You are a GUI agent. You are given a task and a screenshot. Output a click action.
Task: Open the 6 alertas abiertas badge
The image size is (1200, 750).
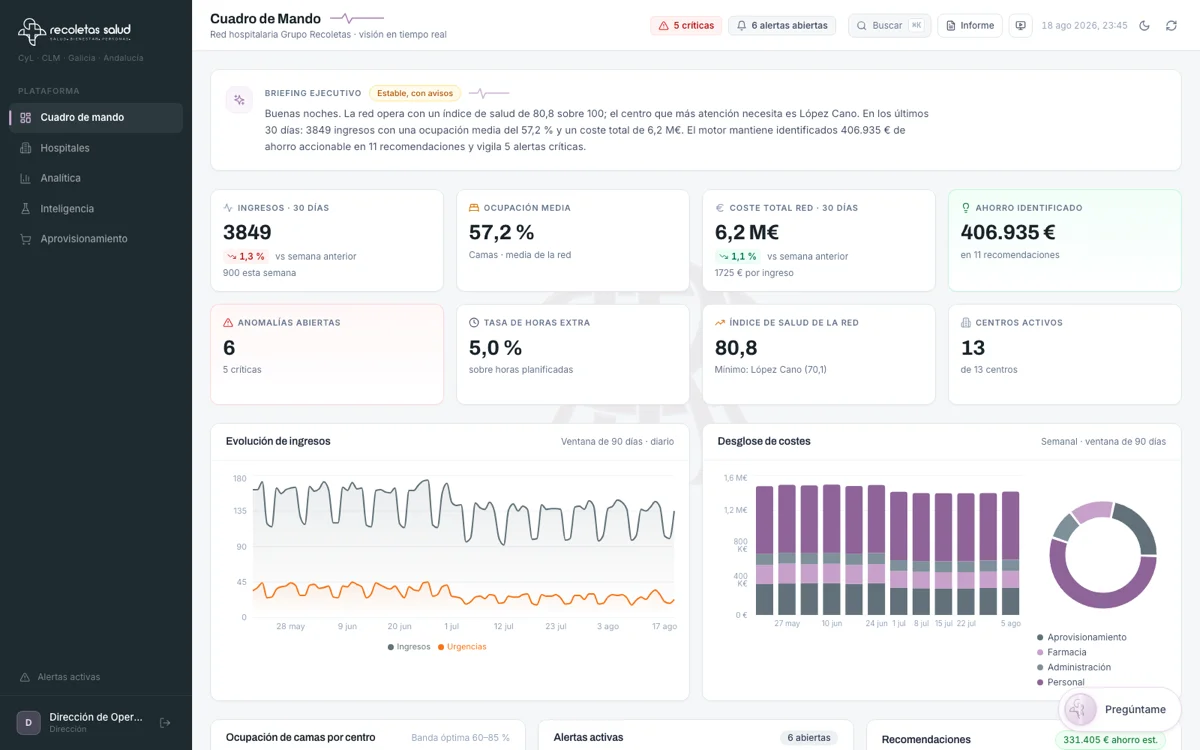pyautogui.click(x=782, y=26)
